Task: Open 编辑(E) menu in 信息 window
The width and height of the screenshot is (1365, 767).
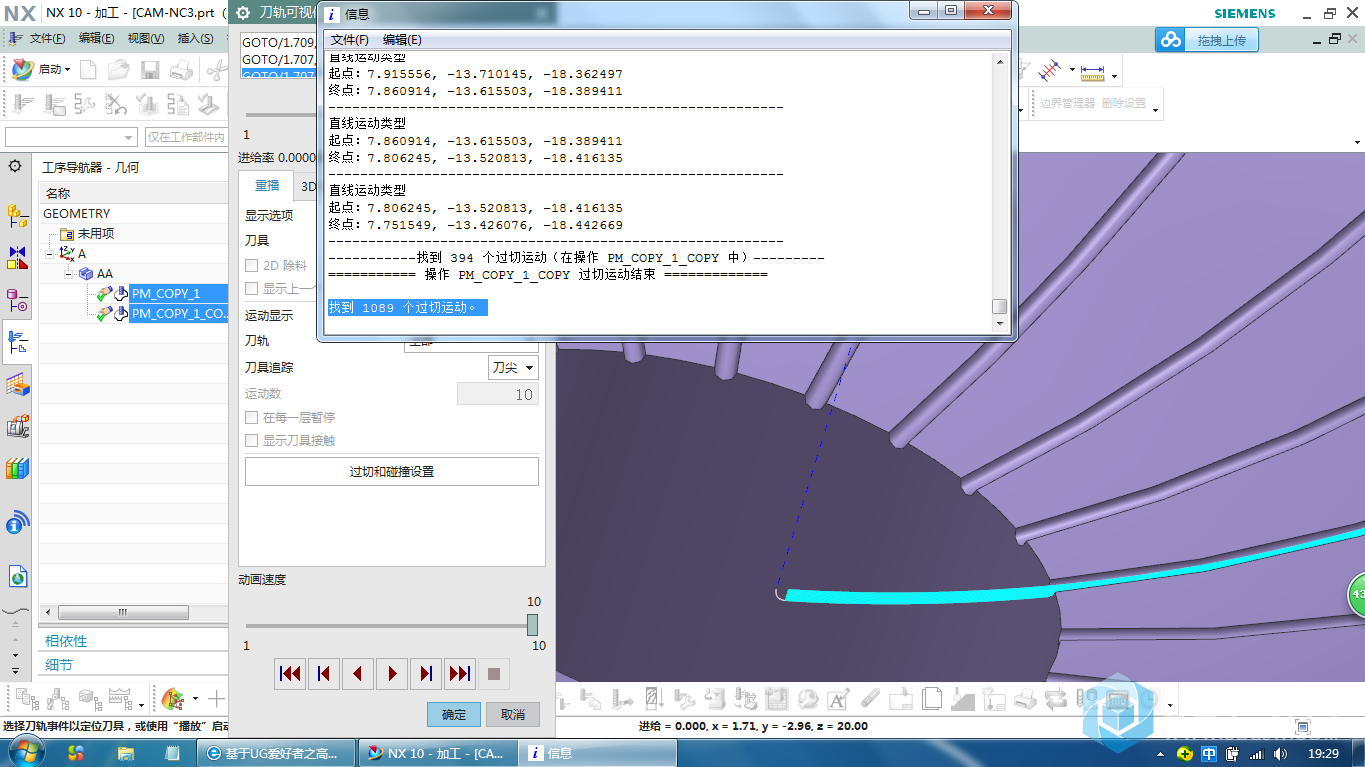Action: pos(402,40)
